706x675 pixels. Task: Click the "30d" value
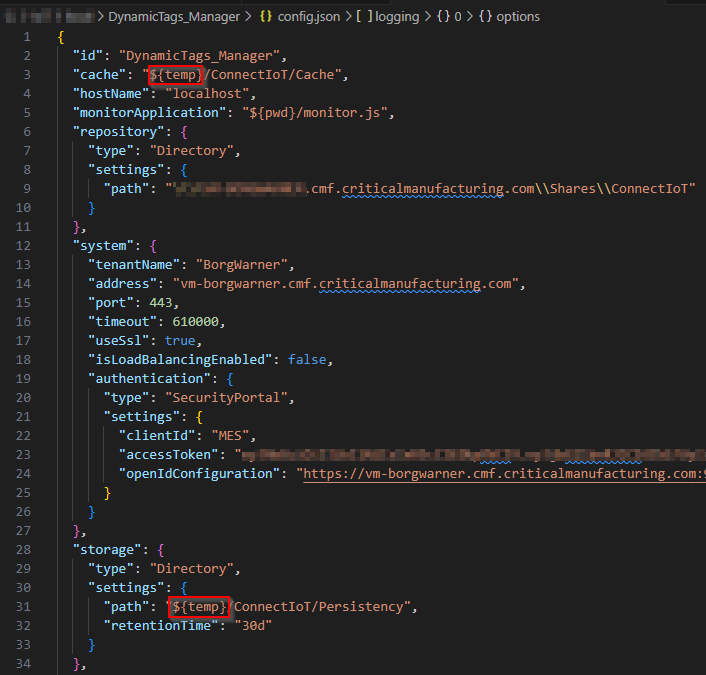(253, 625)
